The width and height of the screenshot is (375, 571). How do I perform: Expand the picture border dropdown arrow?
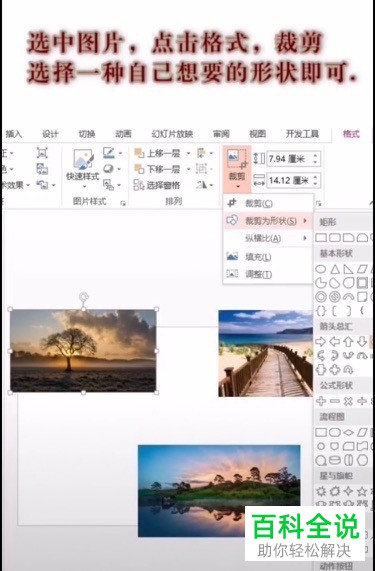[x=120, y=153]
